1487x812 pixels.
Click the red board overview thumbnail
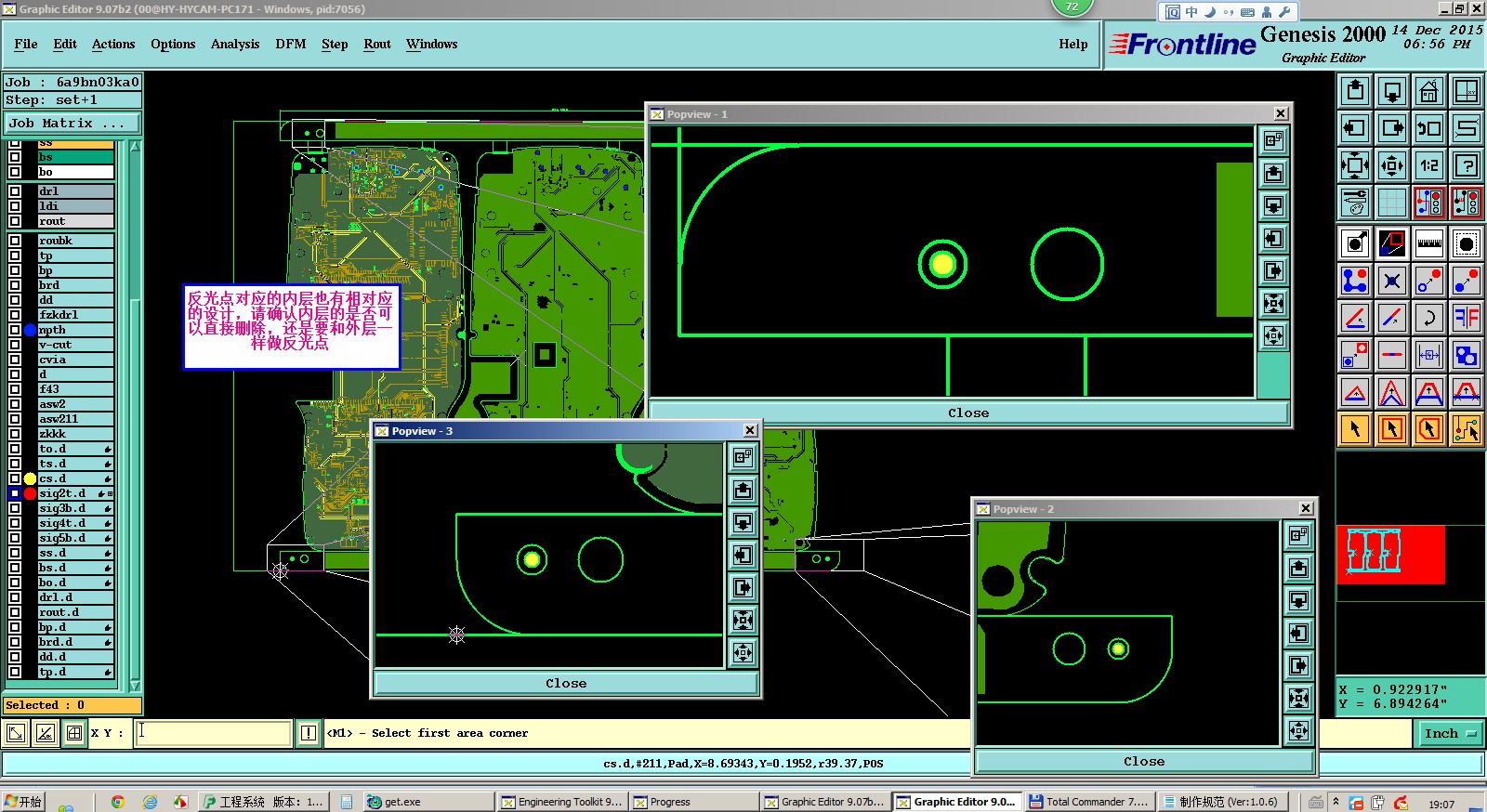point(1390,555)
